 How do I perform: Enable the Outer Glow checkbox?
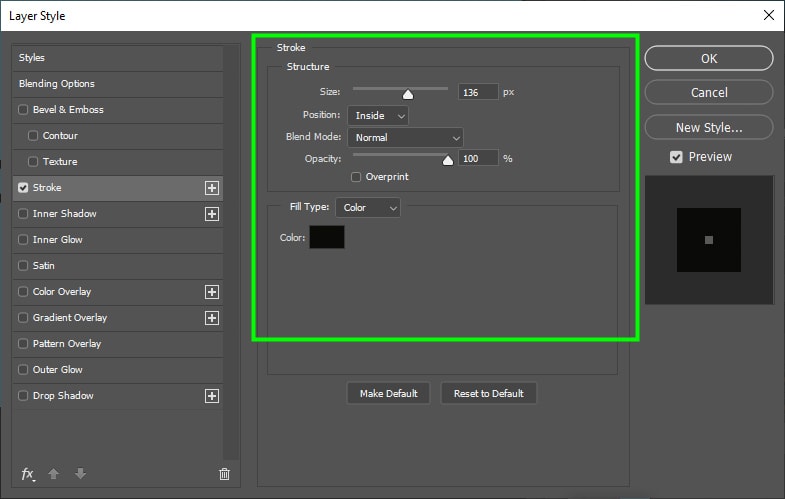pos(23,370)
